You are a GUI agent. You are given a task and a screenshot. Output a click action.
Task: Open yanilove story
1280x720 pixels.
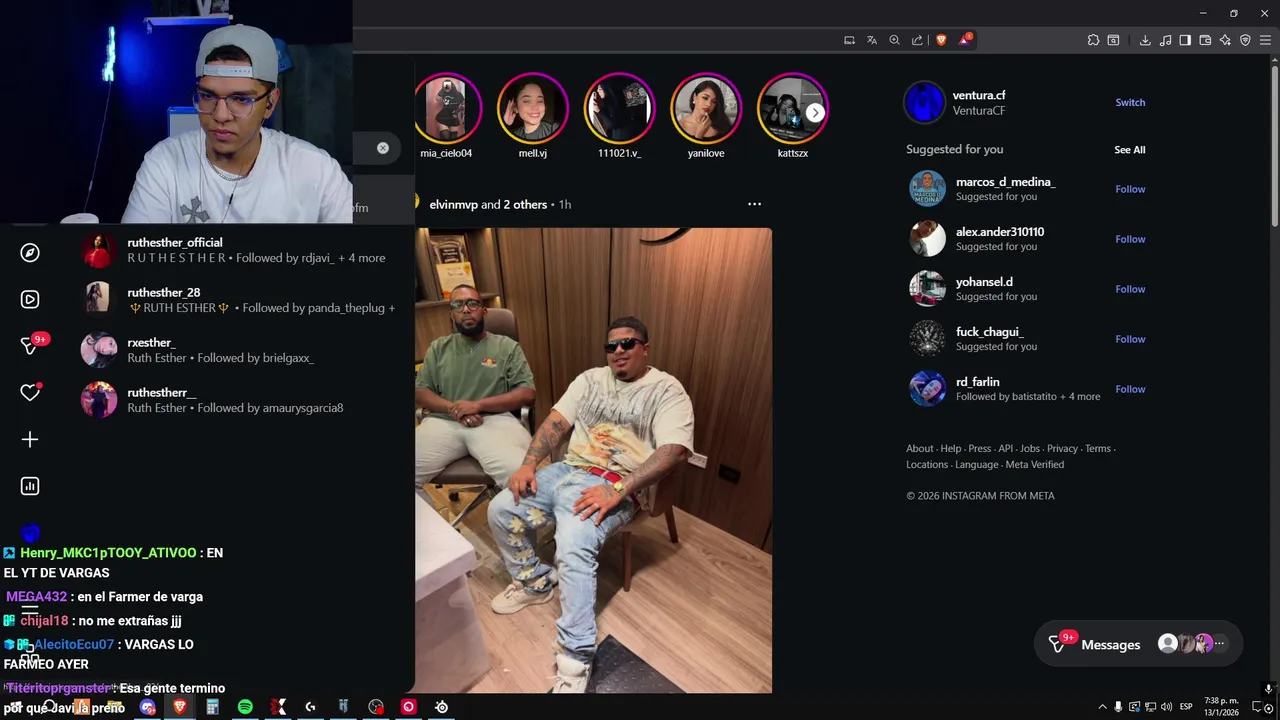pyautogui.click(x=706, y=108)
